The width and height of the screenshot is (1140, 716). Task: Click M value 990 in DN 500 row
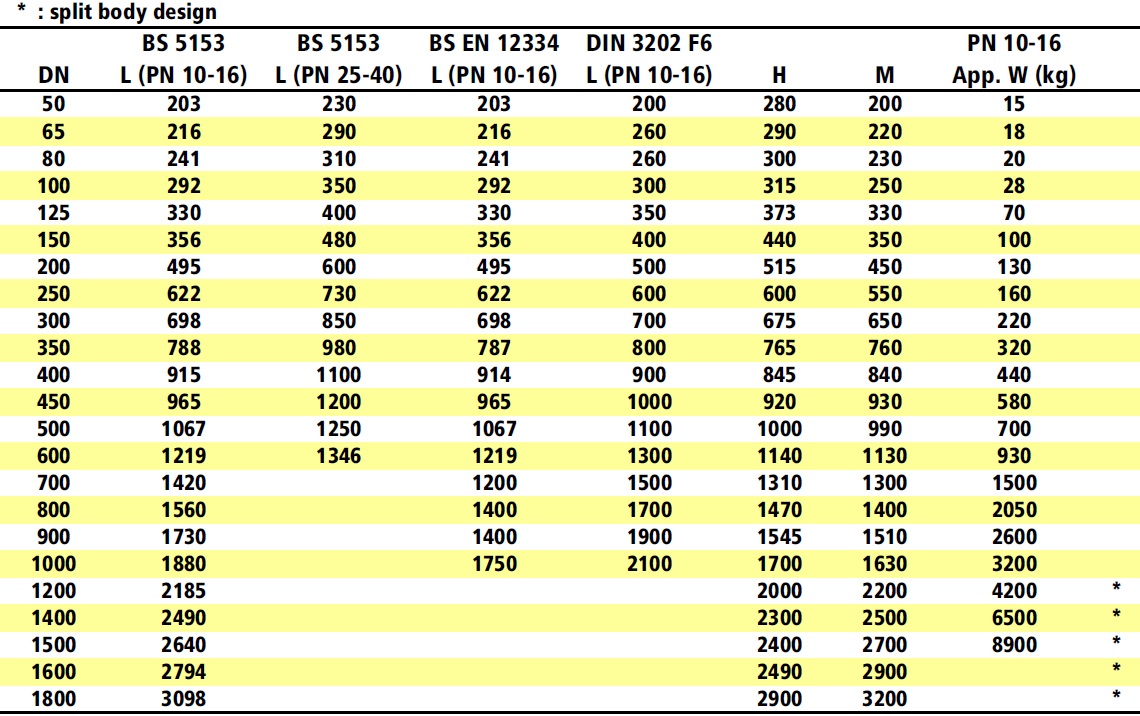coord(885,428)
